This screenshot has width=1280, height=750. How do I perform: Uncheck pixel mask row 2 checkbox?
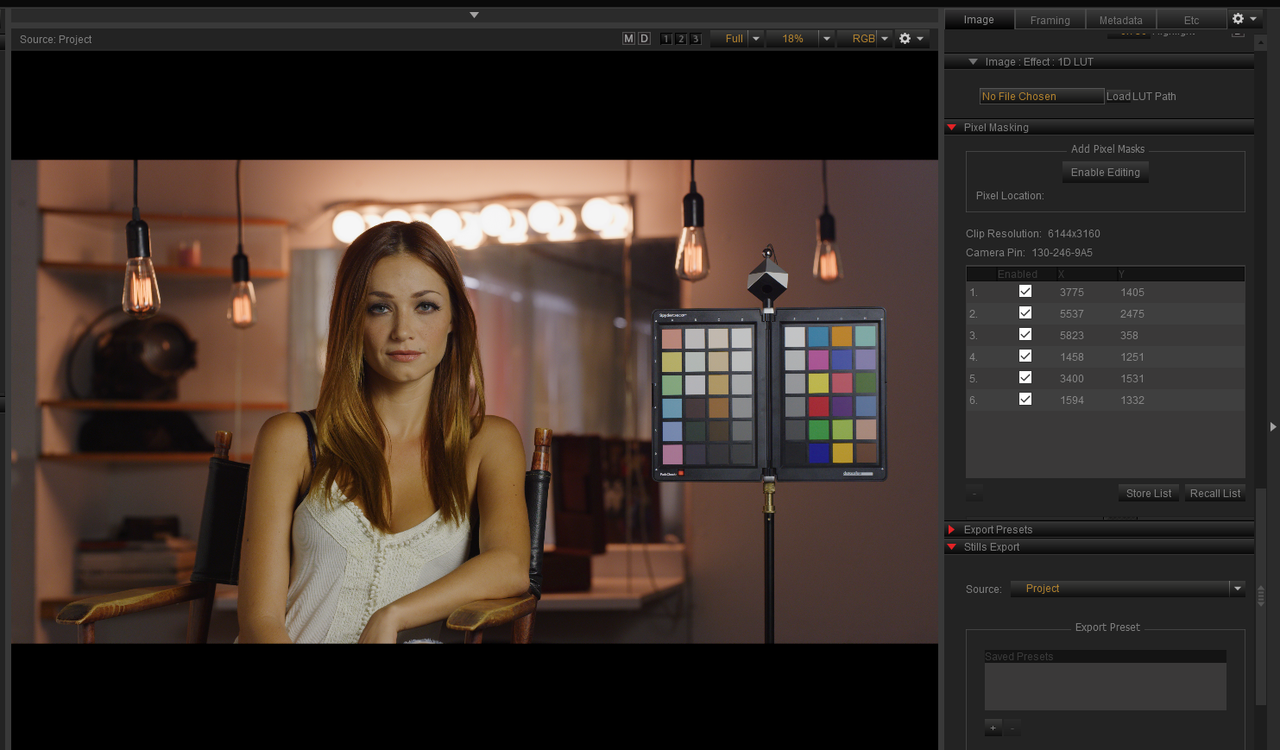[x=1025, y=313]
